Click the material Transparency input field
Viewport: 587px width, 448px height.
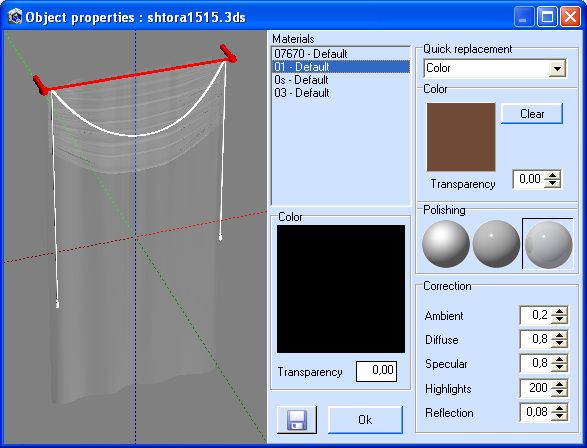(376, 371)
